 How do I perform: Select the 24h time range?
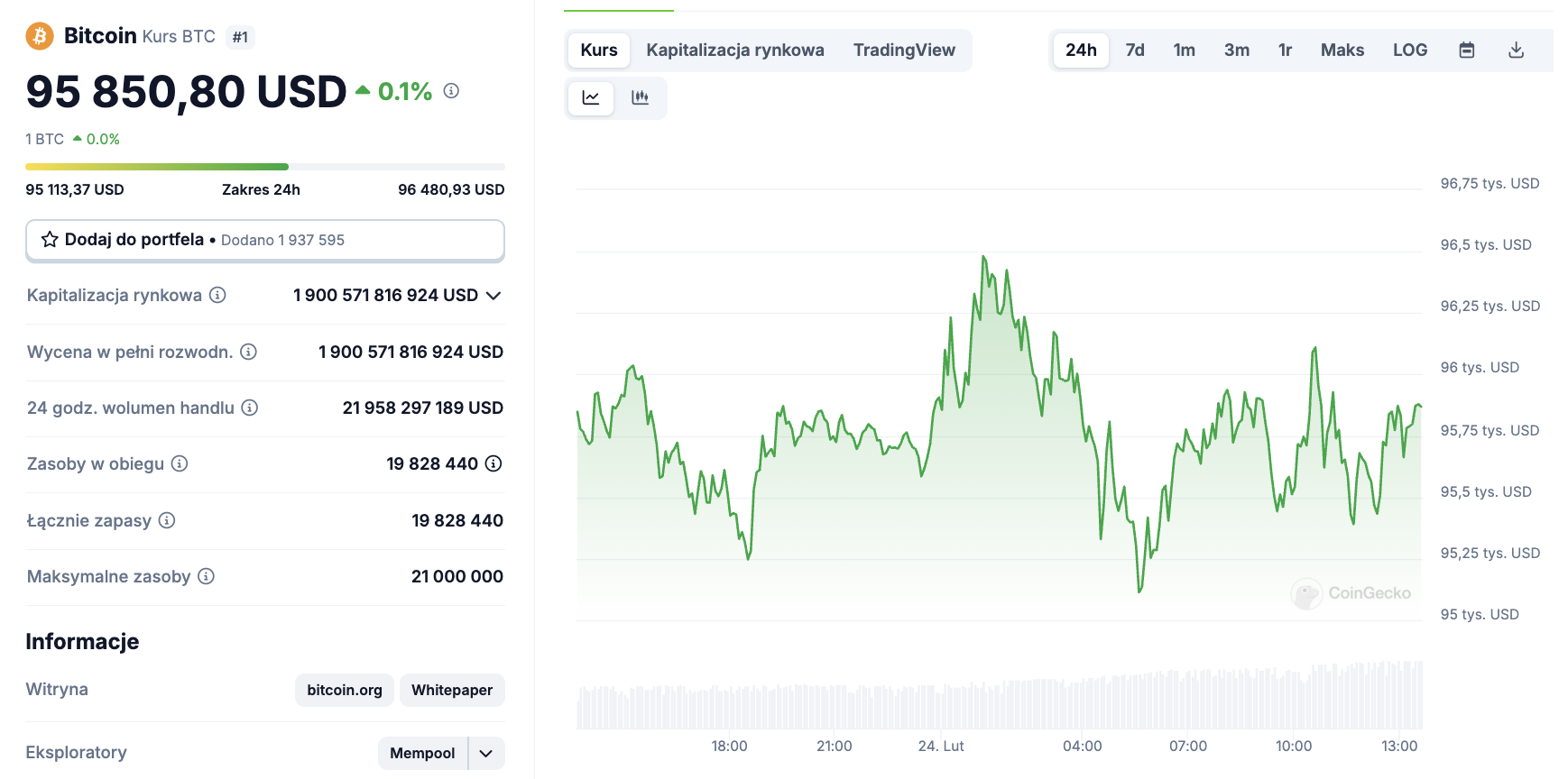click(x=1081, y=50)
